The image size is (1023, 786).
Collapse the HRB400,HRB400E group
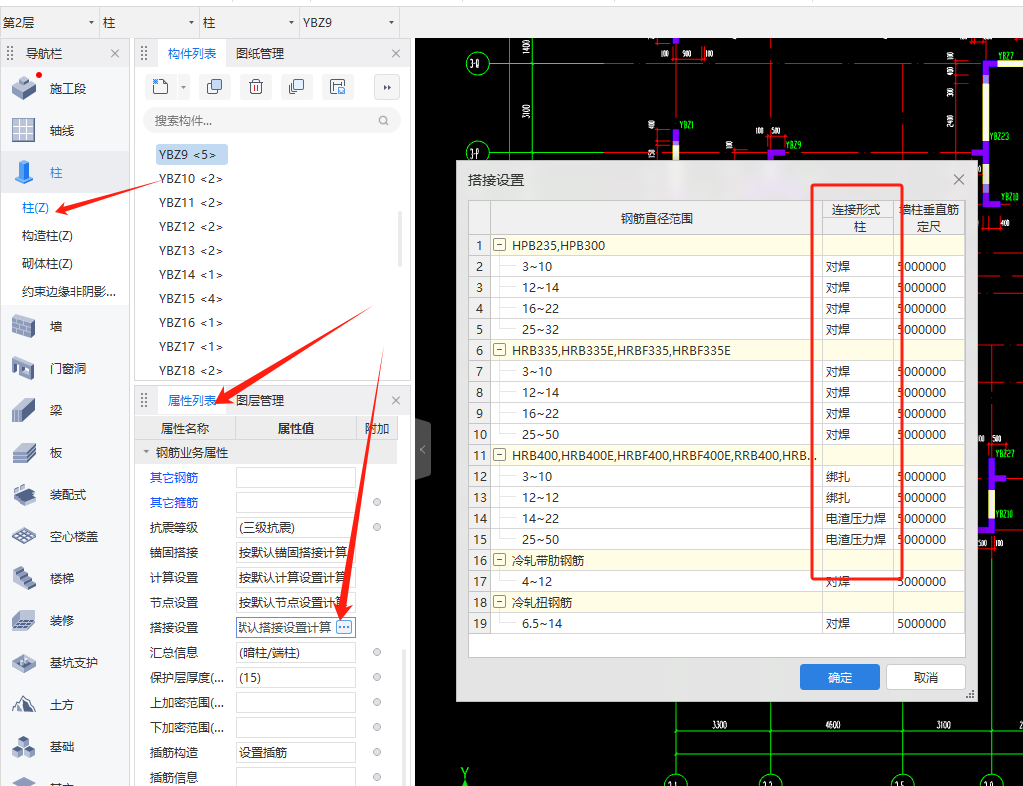pos(499,455)
